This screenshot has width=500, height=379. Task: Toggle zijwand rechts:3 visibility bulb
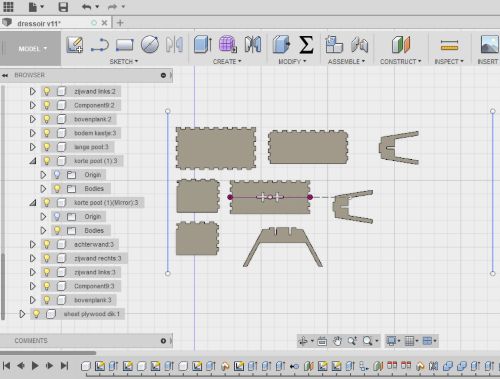pos(47,258)
